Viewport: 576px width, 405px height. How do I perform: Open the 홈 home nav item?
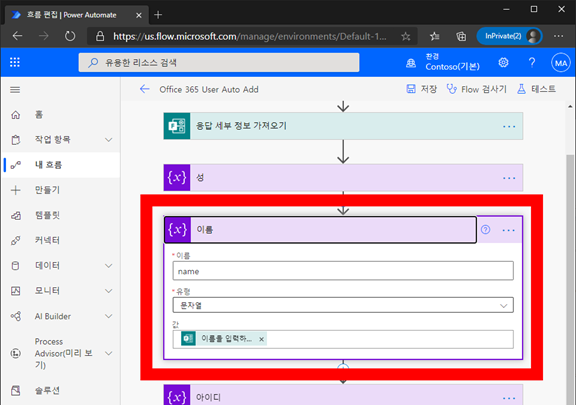point(60,115)
